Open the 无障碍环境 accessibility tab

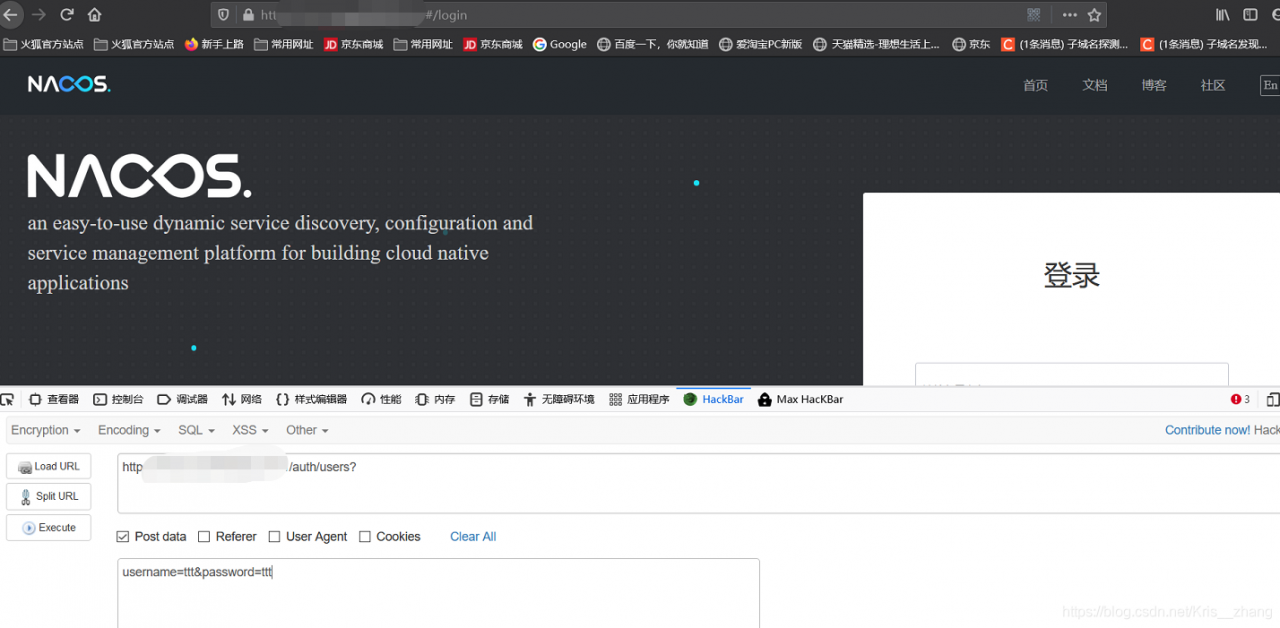(x=559, y=399)
